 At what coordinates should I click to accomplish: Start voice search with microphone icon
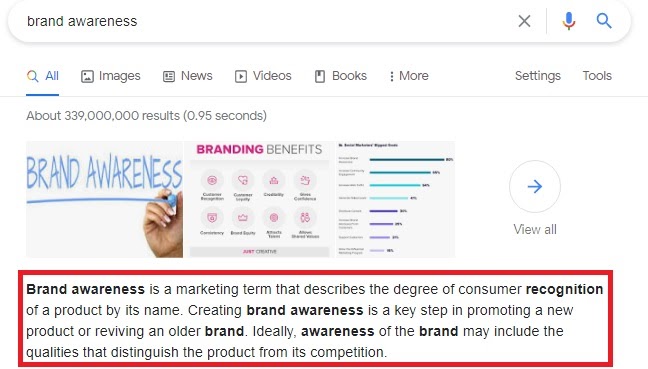(569, 21)
